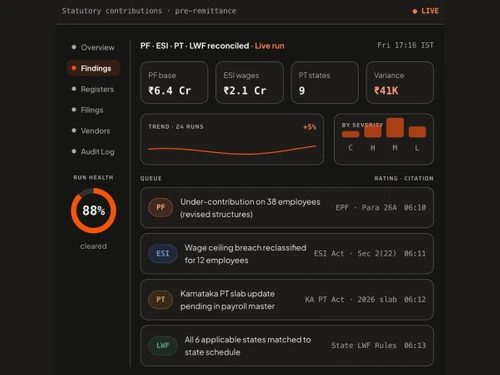Screen dimensions: 500x375
Task: Click PF · ESI · PT · LWF reconciled heading
Action: [195, 46]
